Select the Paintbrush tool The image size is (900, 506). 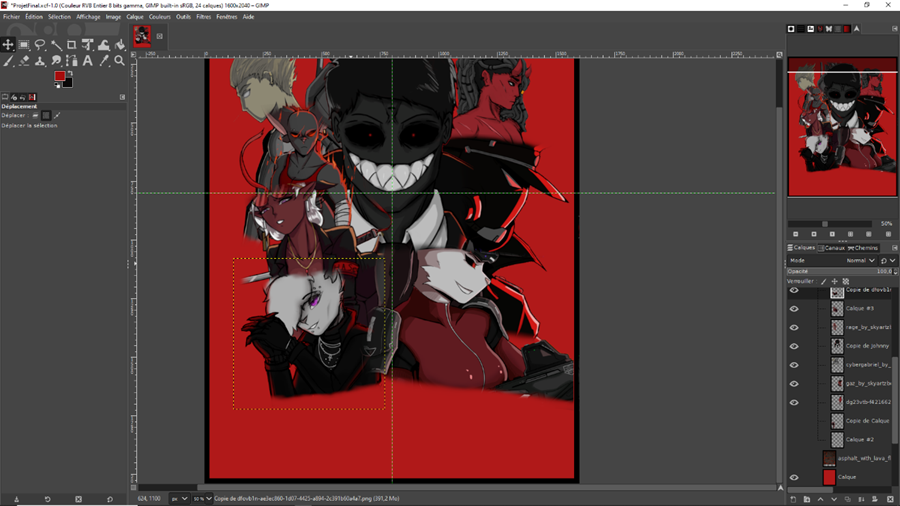coord(8,61)
